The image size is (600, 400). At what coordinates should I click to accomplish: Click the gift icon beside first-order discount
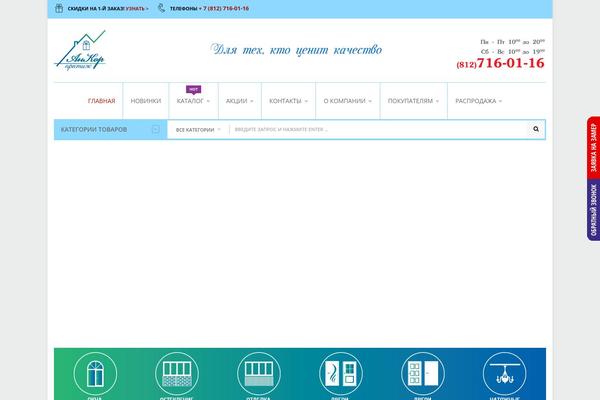click(59, 8)
